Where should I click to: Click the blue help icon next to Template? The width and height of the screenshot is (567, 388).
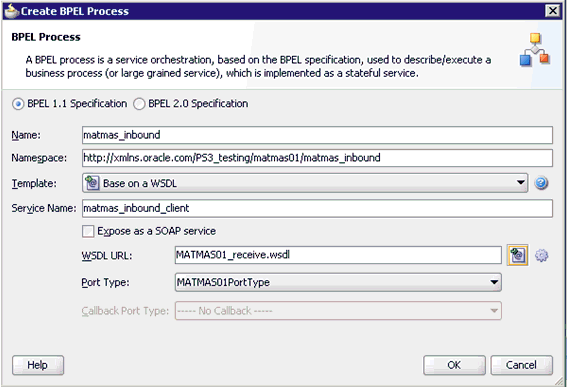[x=541, y=183]
